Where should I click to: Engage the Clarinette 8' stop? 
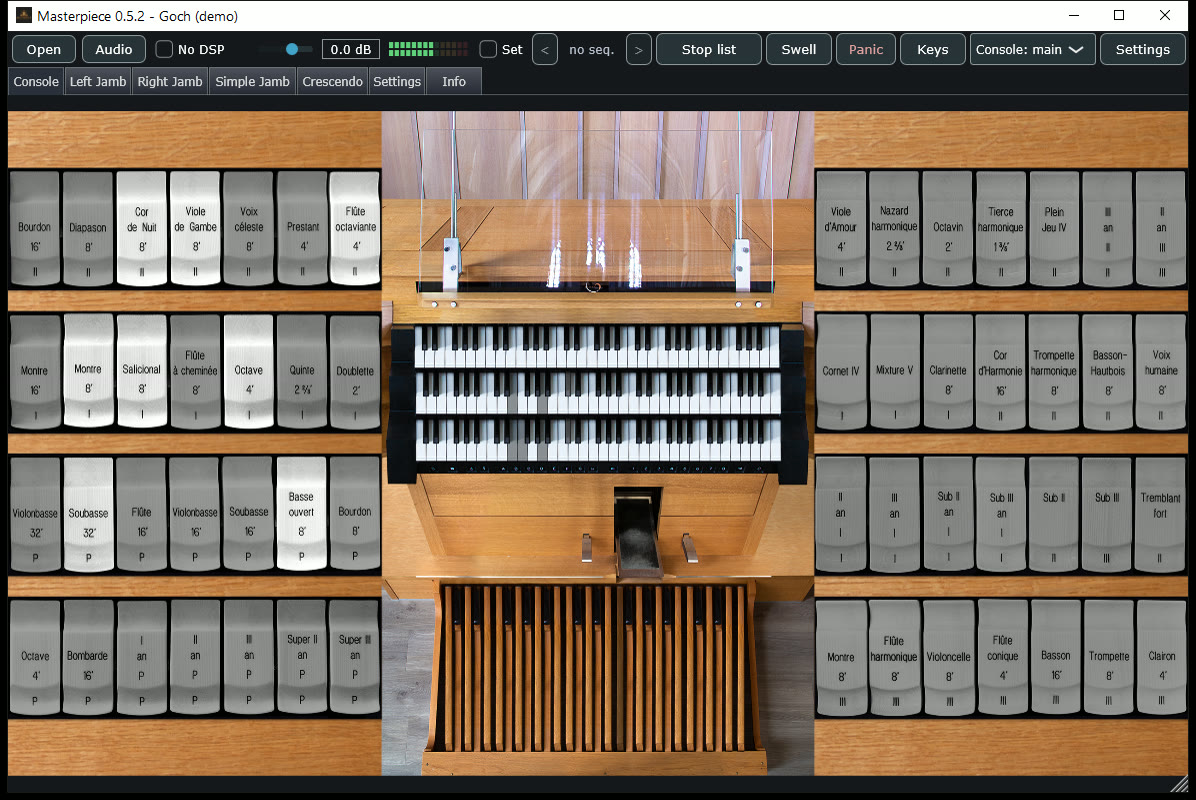click(948, 372)
